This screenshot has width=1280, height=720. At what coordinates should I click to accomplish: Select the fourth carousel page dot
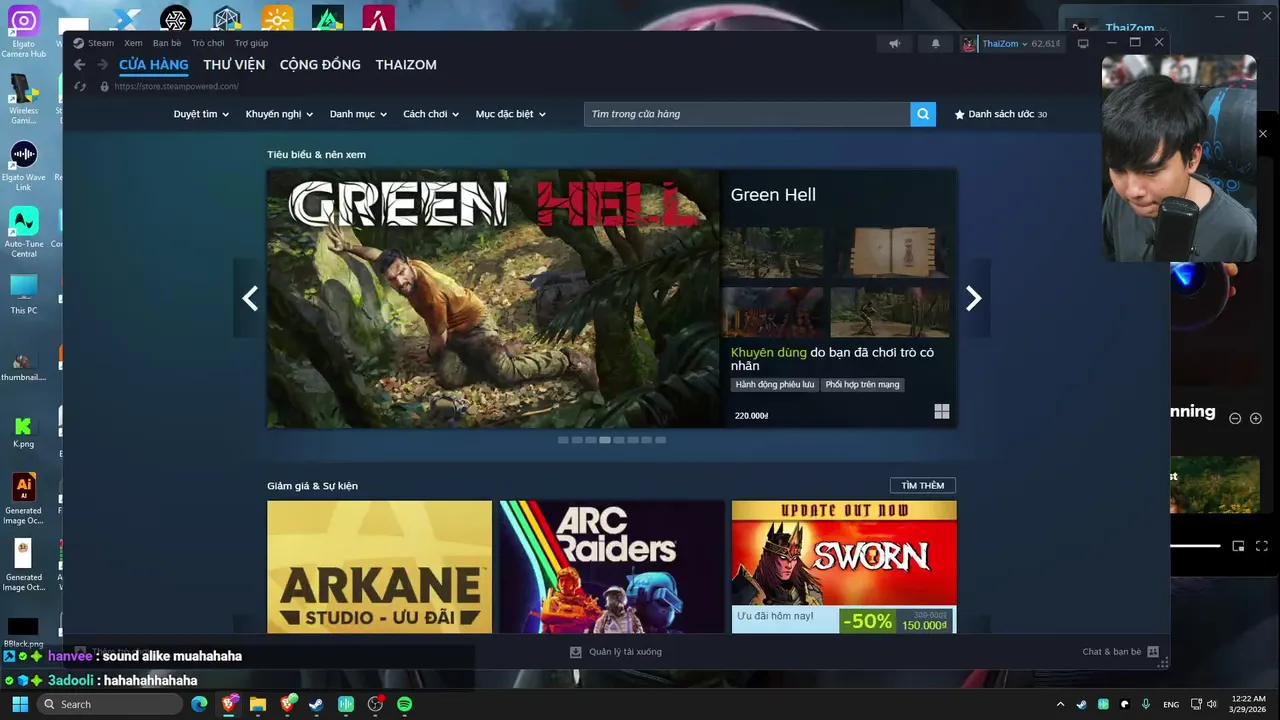(605, 440)
